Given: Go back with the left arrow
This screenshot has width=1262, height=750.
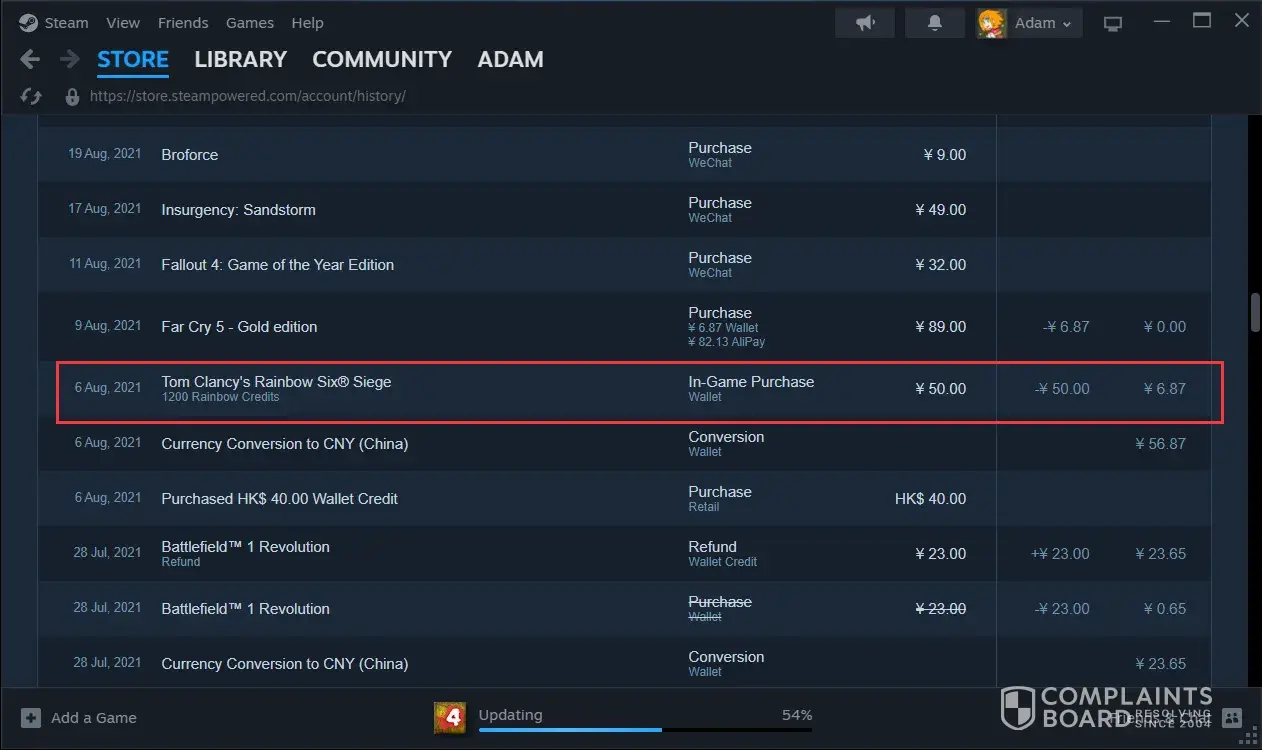Looking at the screenshot, I should (x=30, y=60).
